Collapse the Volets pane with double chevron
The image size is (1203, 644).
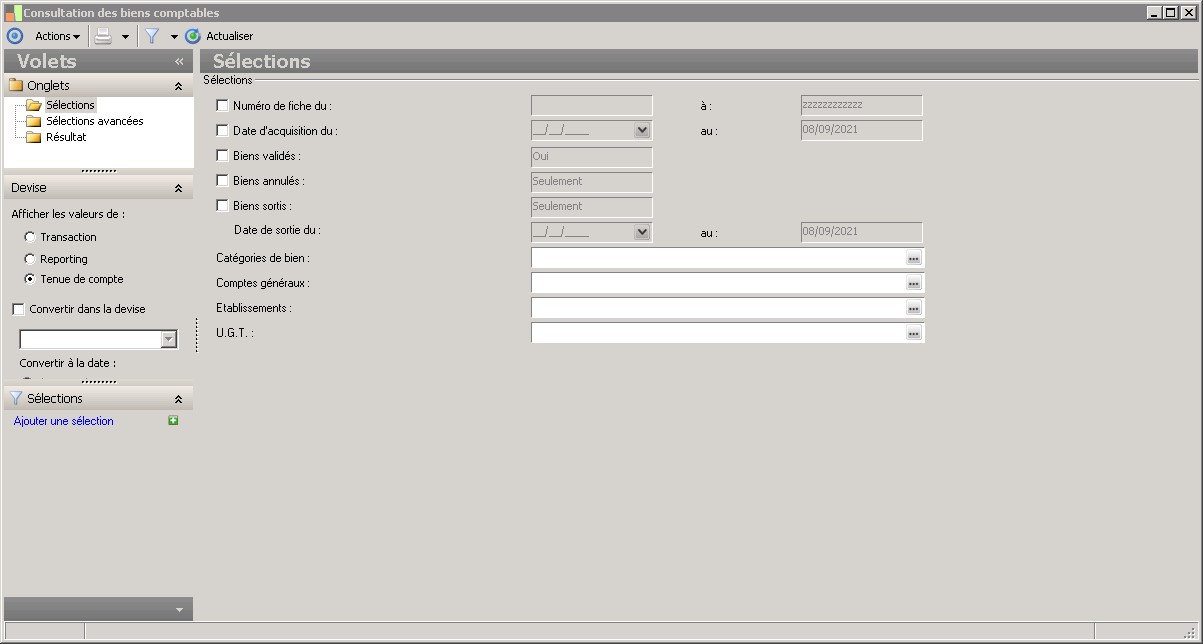(x=179, y=61)
